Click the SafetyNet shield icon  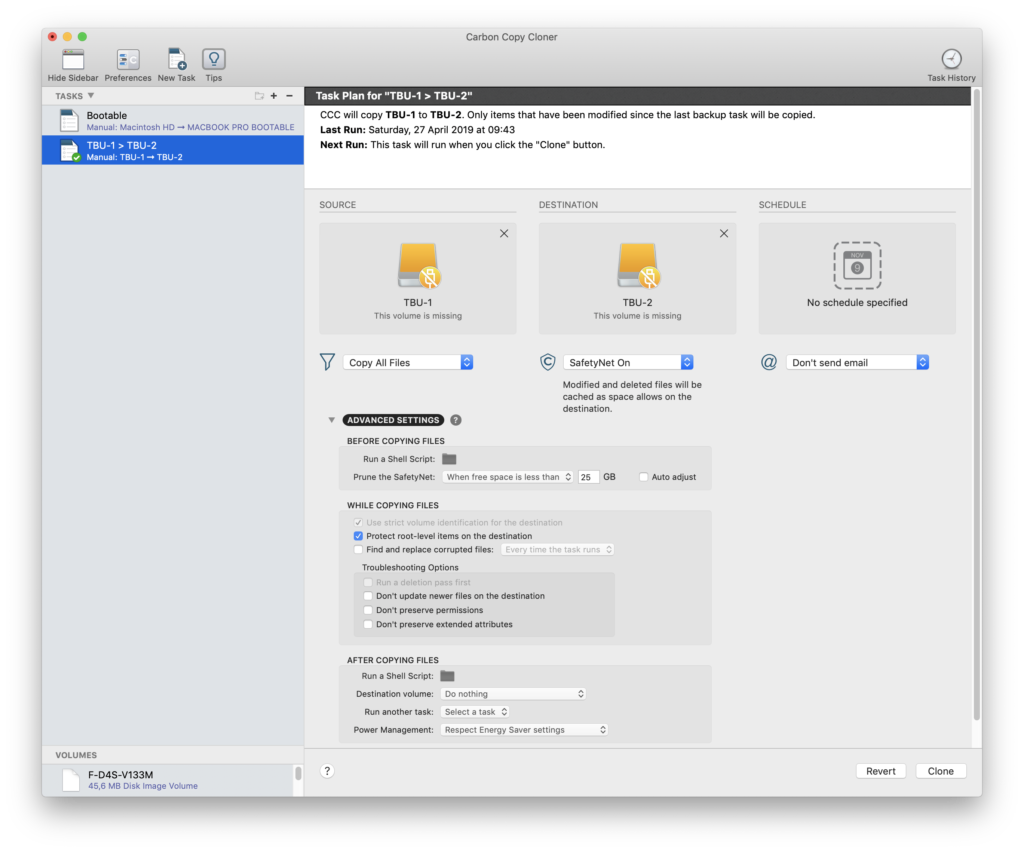coord(547,362)
